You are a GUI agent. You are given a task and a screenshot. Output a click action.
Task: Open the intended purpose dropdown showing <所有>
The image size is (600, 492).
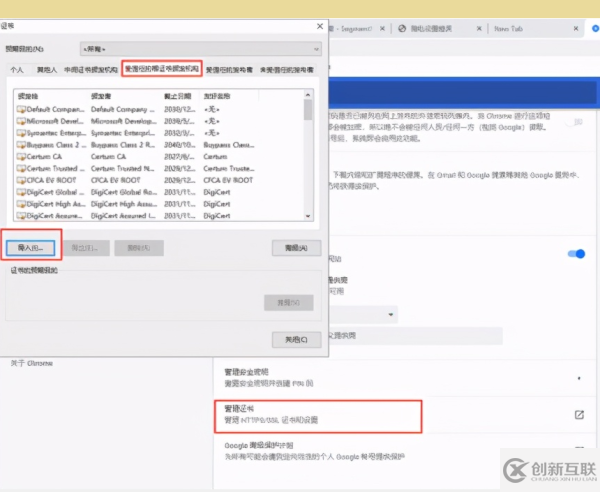pos(201,49)
